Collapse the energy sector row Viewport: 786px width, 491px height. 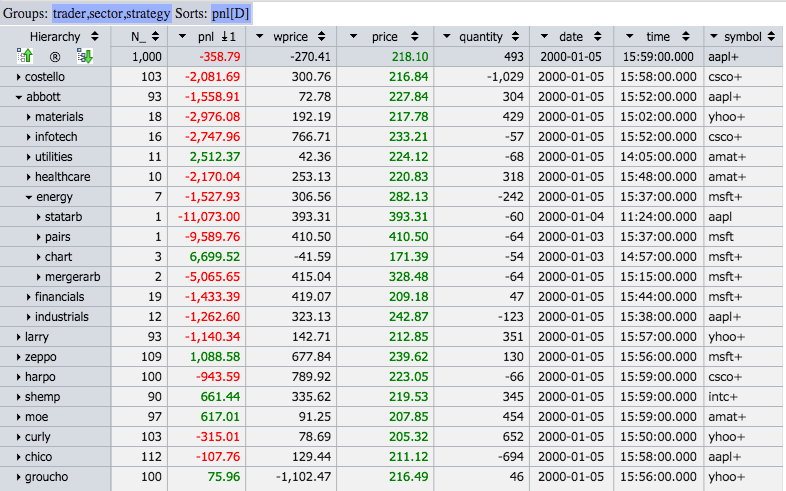pos(29,197)
